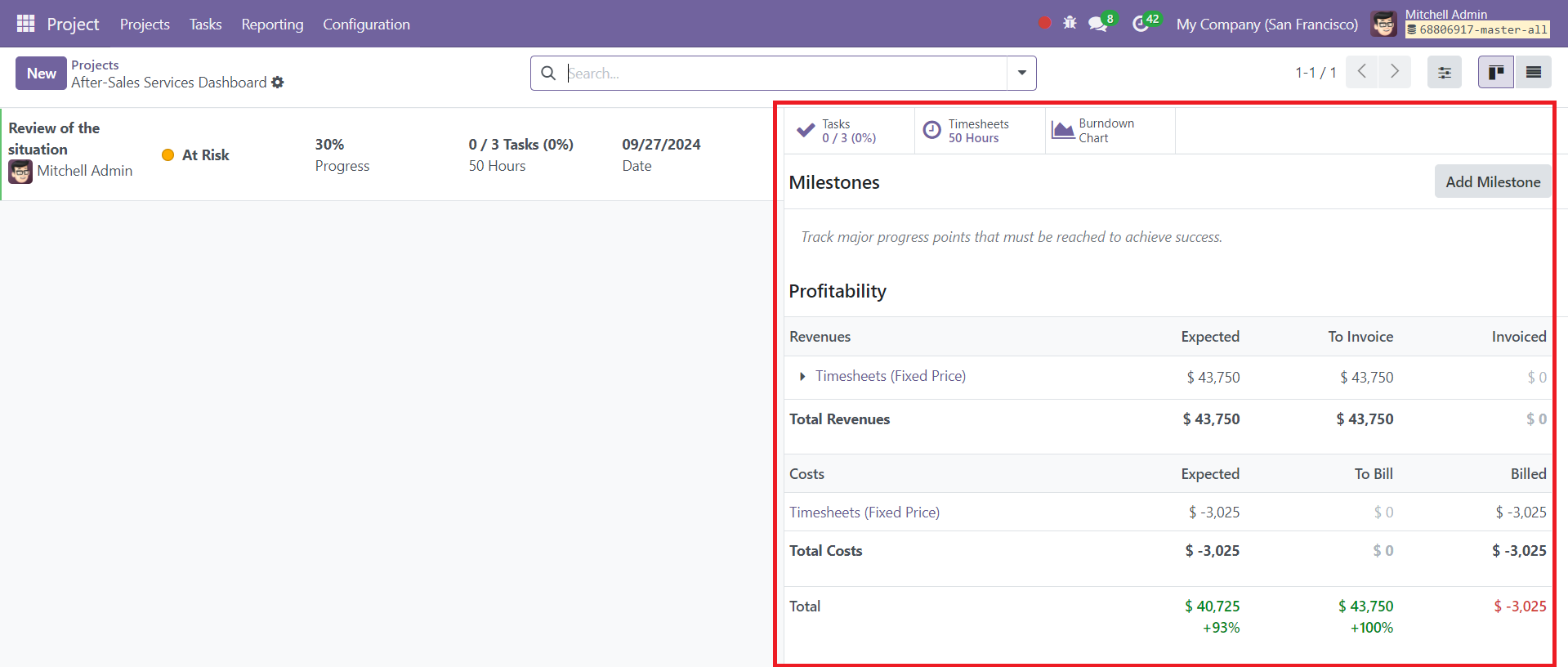Click the 30% Progress value
The image size is (1568, 667).
coord(329,145)
